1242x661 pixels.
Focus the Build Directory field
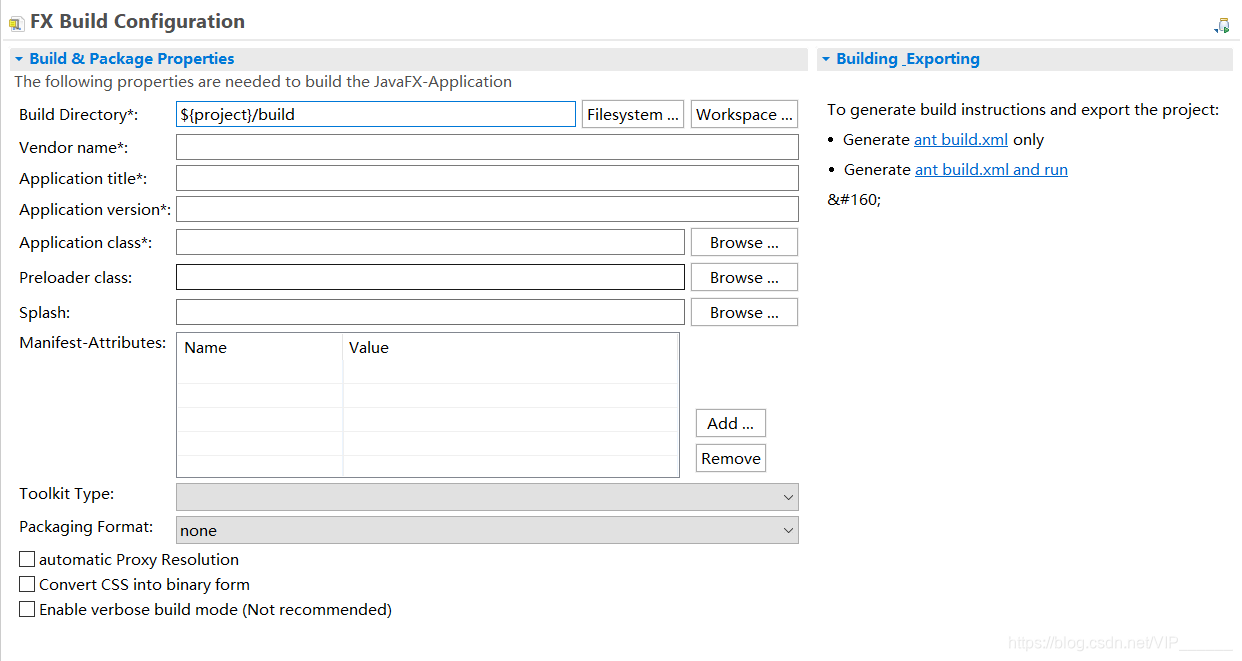tap(376, 114)
